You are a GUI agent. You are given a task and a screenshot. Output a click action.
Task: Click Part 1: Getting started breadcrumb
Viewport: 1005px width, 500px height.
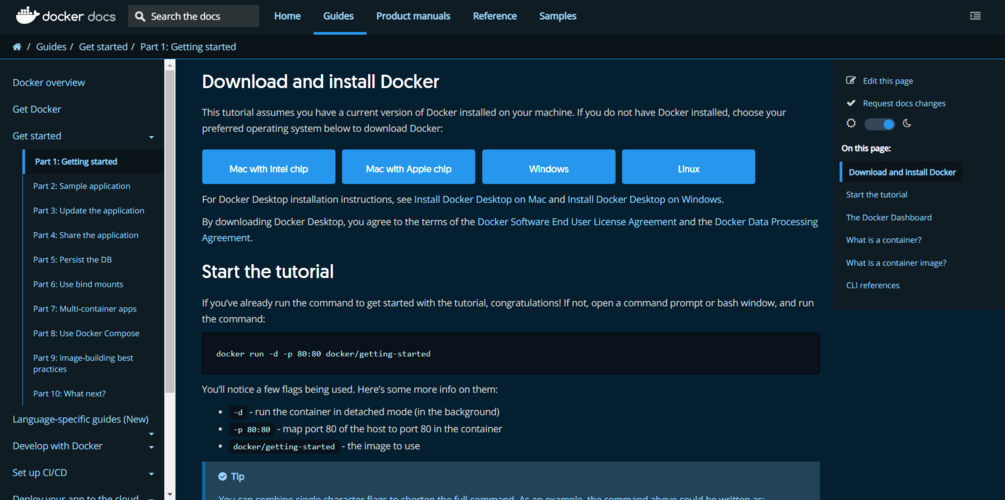188,47
